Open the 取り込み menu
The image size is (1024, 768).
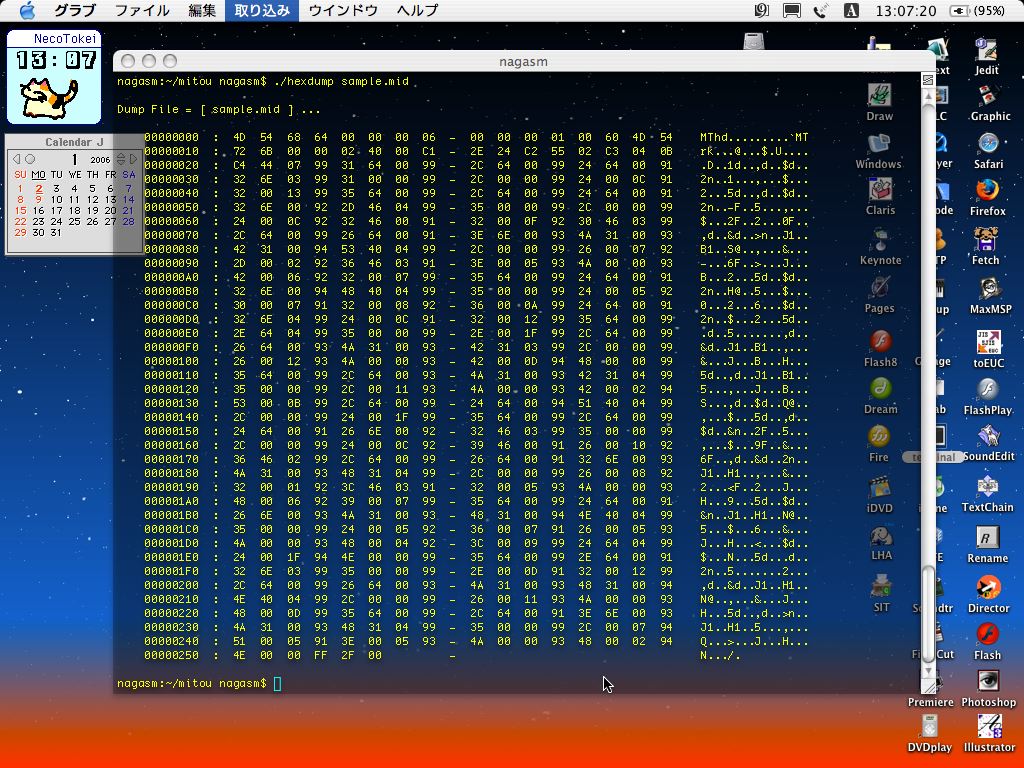262,10
